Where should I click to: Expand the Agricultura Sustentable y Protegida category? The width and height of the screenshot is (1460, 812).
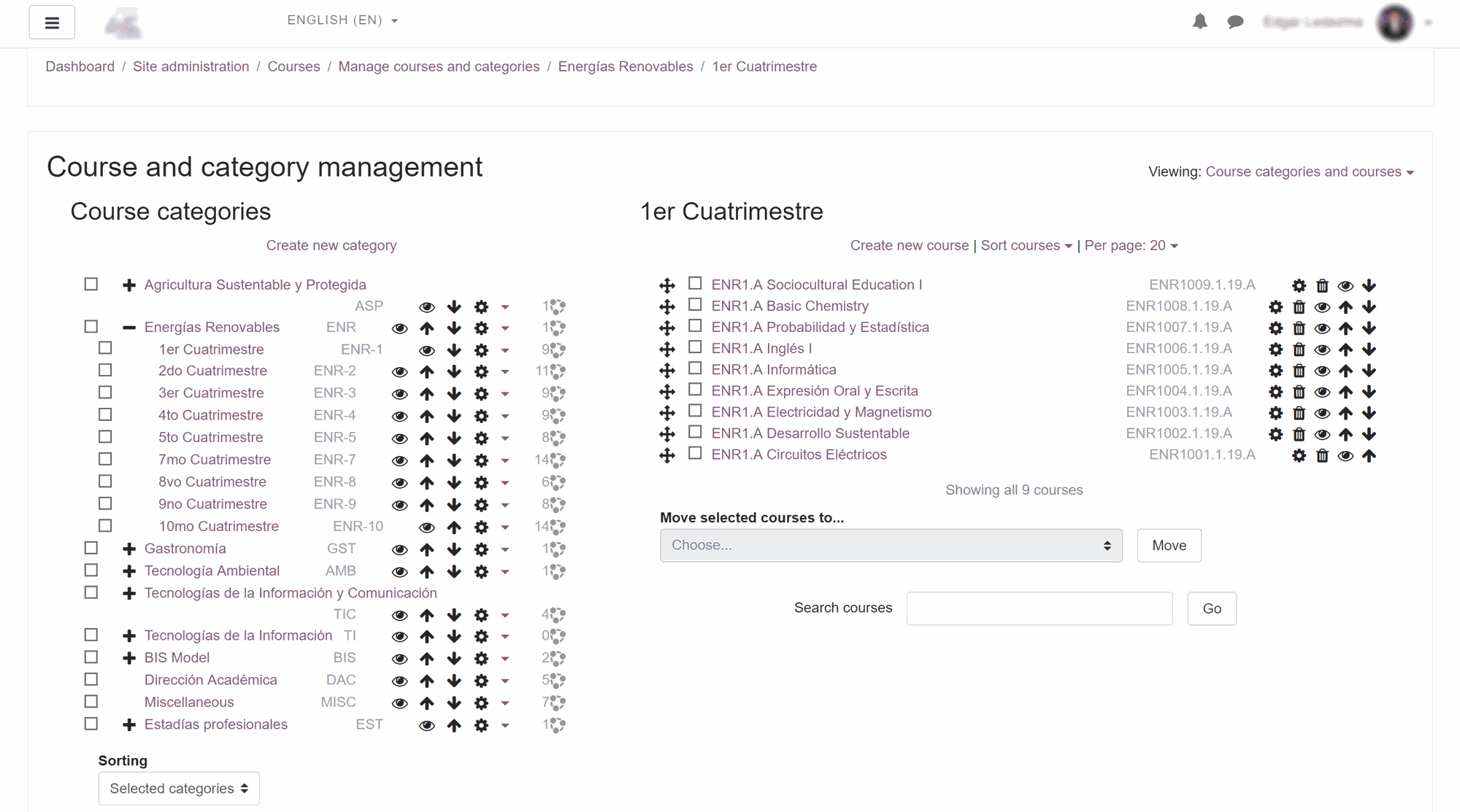point(129,285)
